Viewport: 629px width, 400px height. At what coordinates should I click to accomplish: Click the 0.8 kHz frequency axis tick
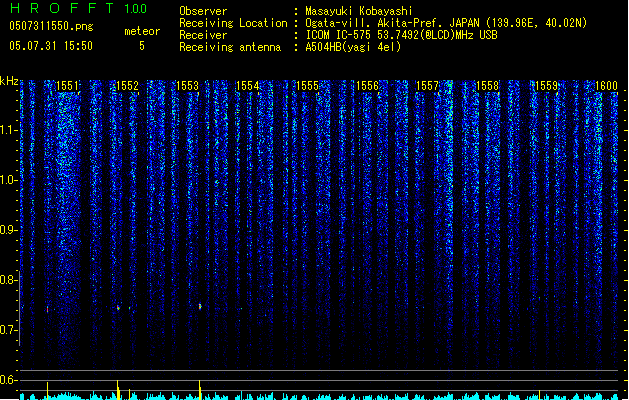[9, 280]
